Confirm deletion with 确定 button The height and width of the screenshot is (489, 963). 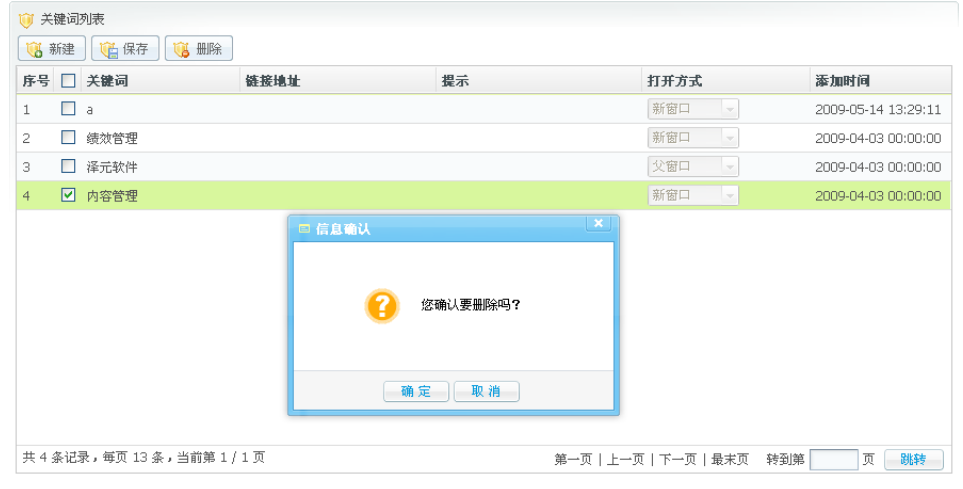pos(416,391)
